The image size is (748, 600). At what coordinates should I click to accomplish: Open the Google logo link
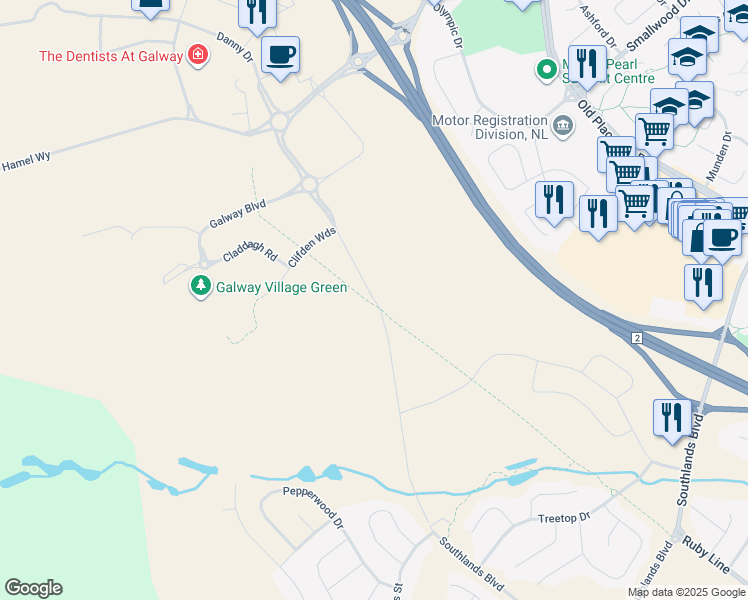click(33, 588)
